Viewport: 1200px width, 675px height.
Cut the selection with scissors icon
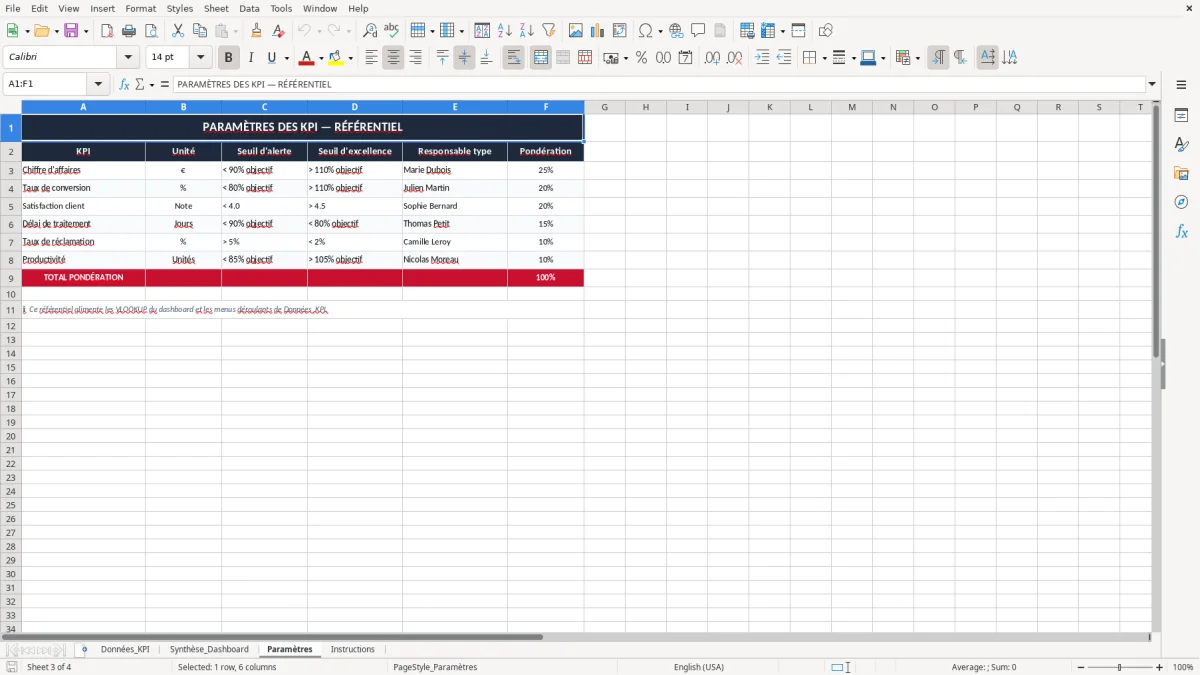pos(178,31)
